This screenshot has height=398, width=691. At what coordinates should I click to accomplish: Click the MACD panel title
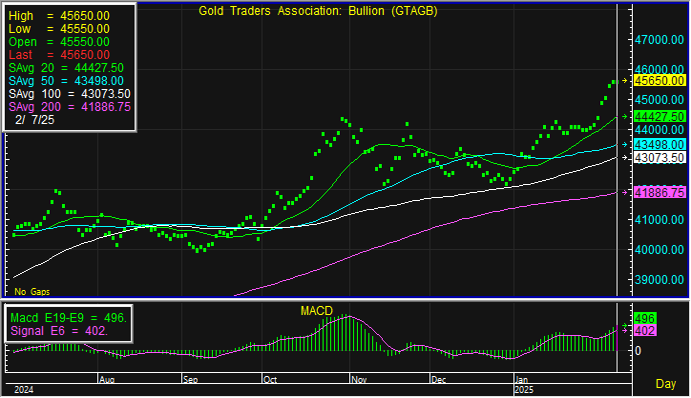pyautogui.click(x=316, y=311)
